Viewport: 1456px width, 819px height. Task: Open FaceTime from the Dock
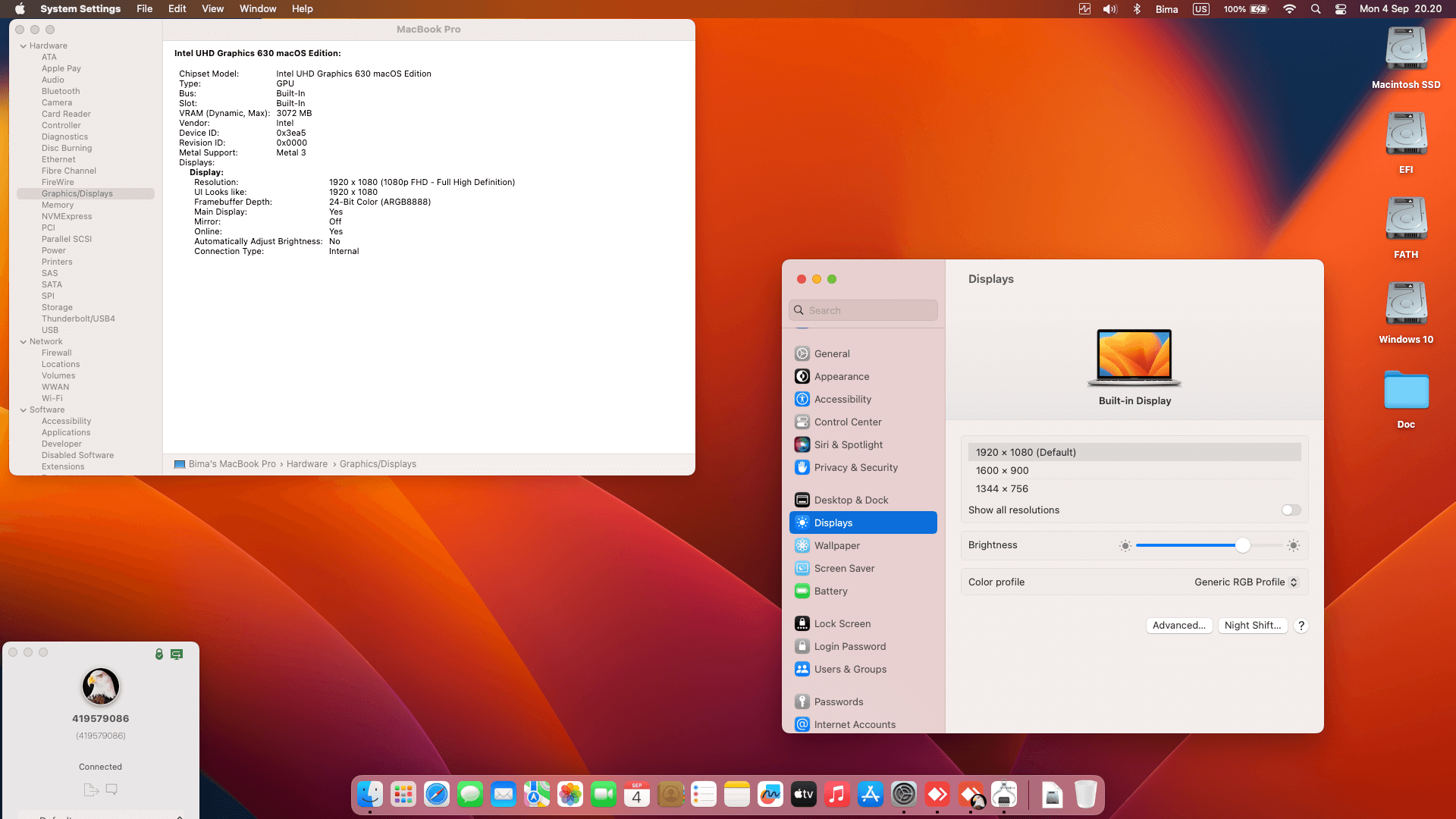pyautogui.click(x=604, y=794)
